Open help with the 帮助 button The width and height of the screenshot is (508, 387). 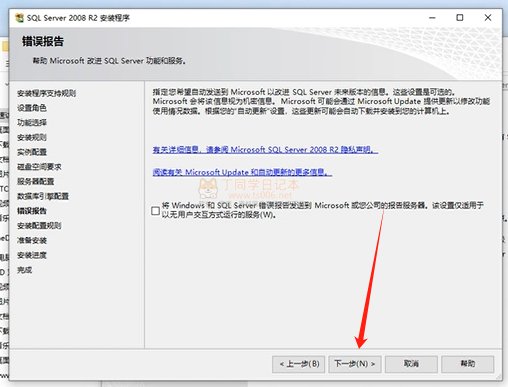pos(468,364)
